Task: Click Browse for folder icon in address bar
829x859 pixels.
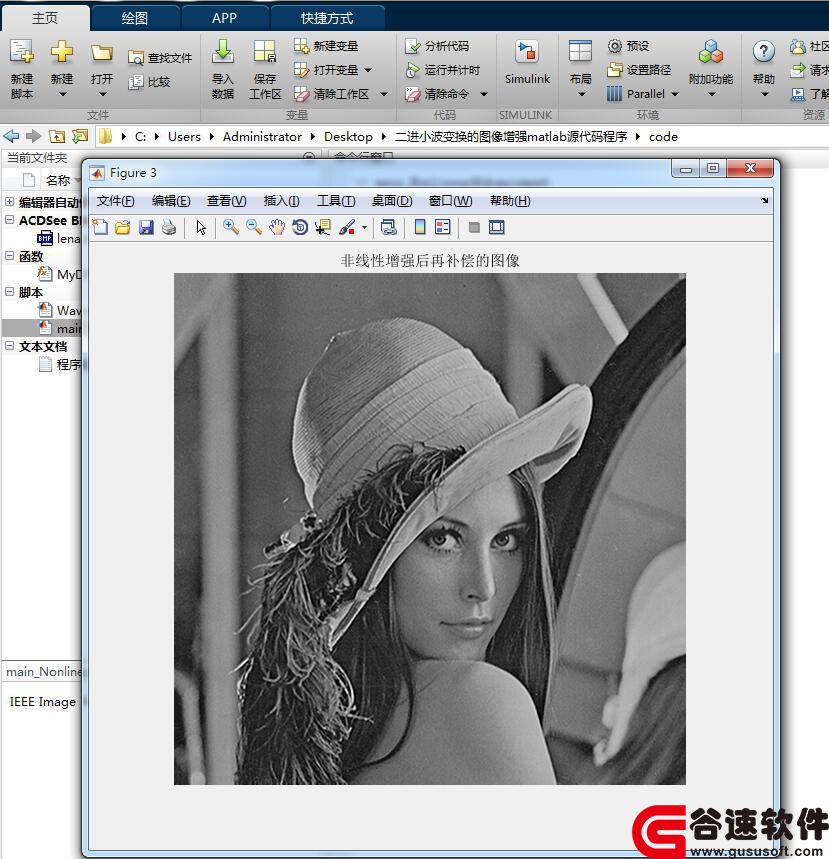Action: pos(80,135)
